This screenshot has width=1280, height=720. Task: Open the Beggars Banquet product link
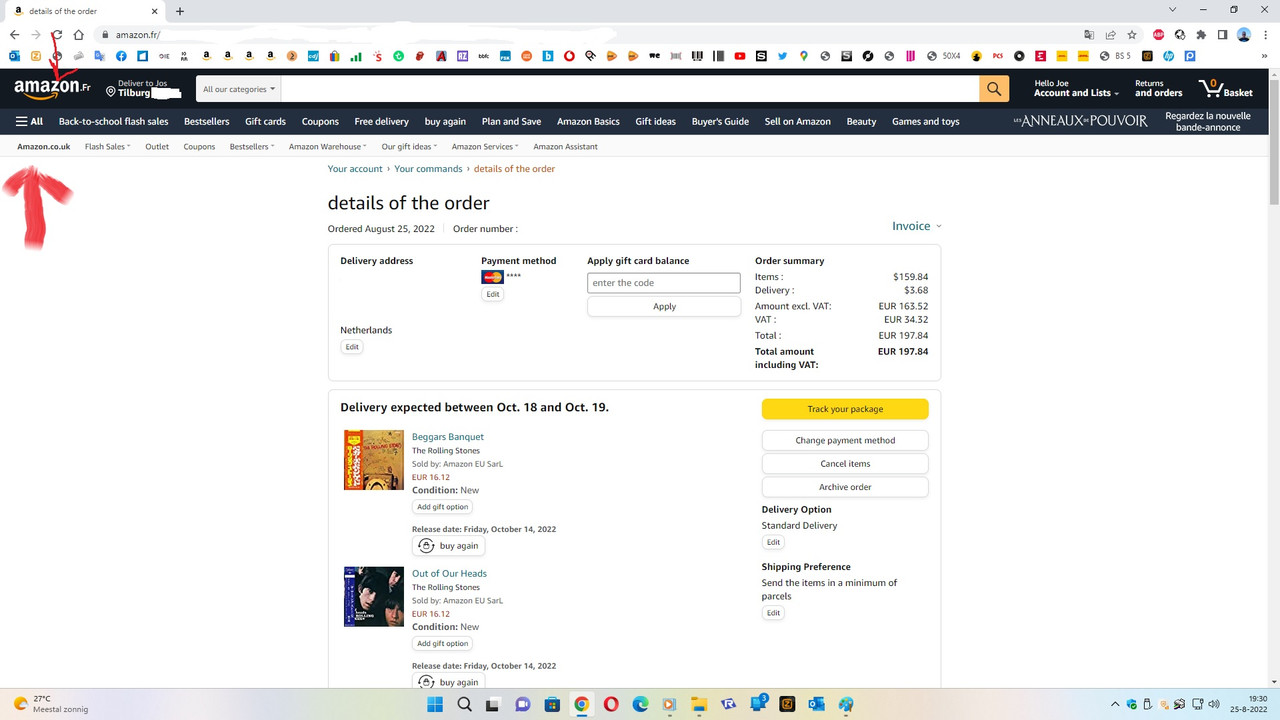pyautogui.click(x=448, y=437)
